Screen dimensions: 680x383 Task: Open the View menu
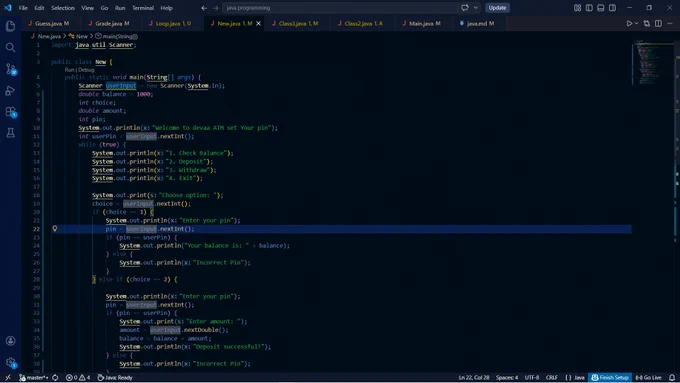click(x=87, y=8)
